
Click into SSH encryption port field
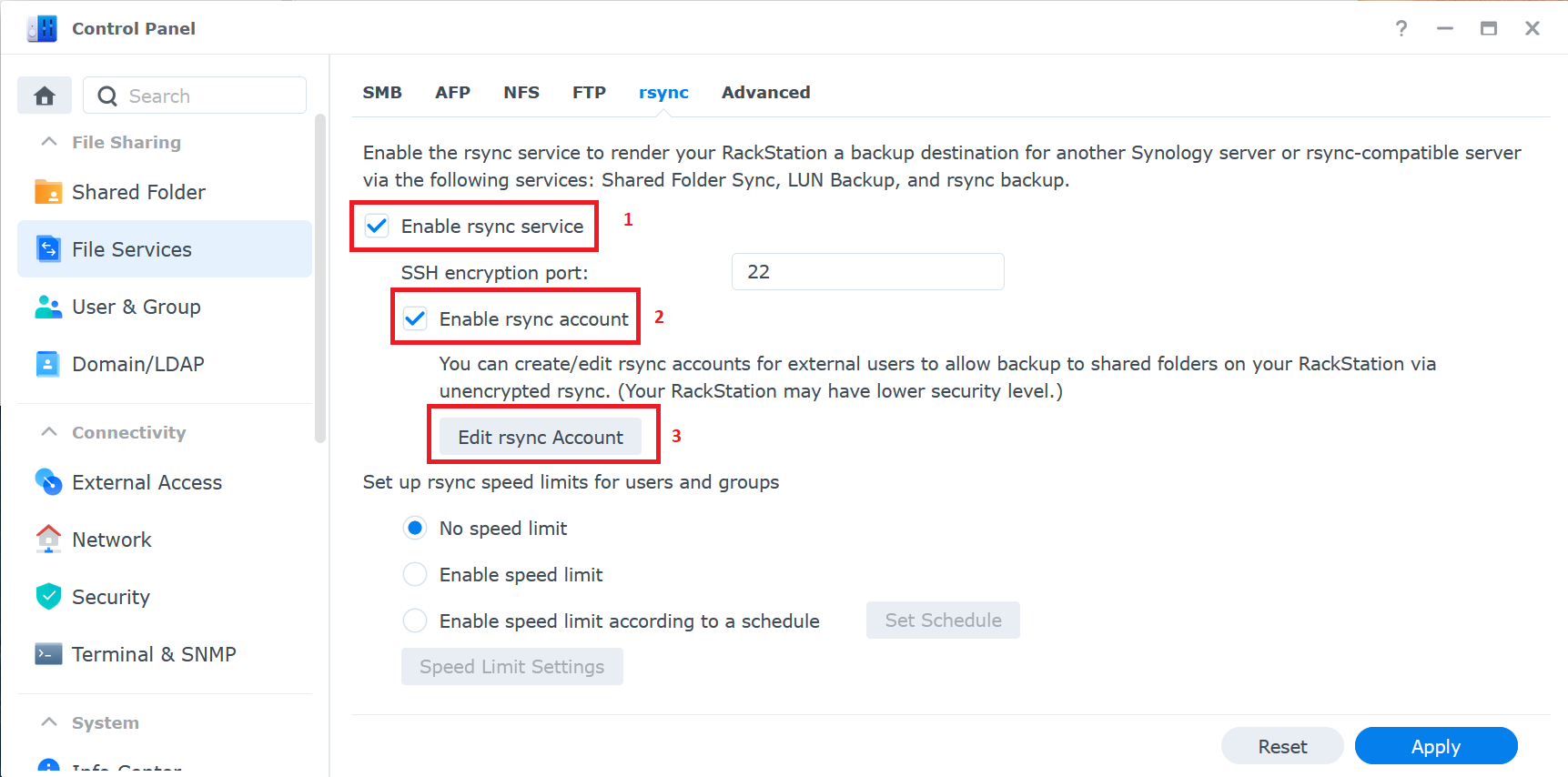tap(868, 272)
